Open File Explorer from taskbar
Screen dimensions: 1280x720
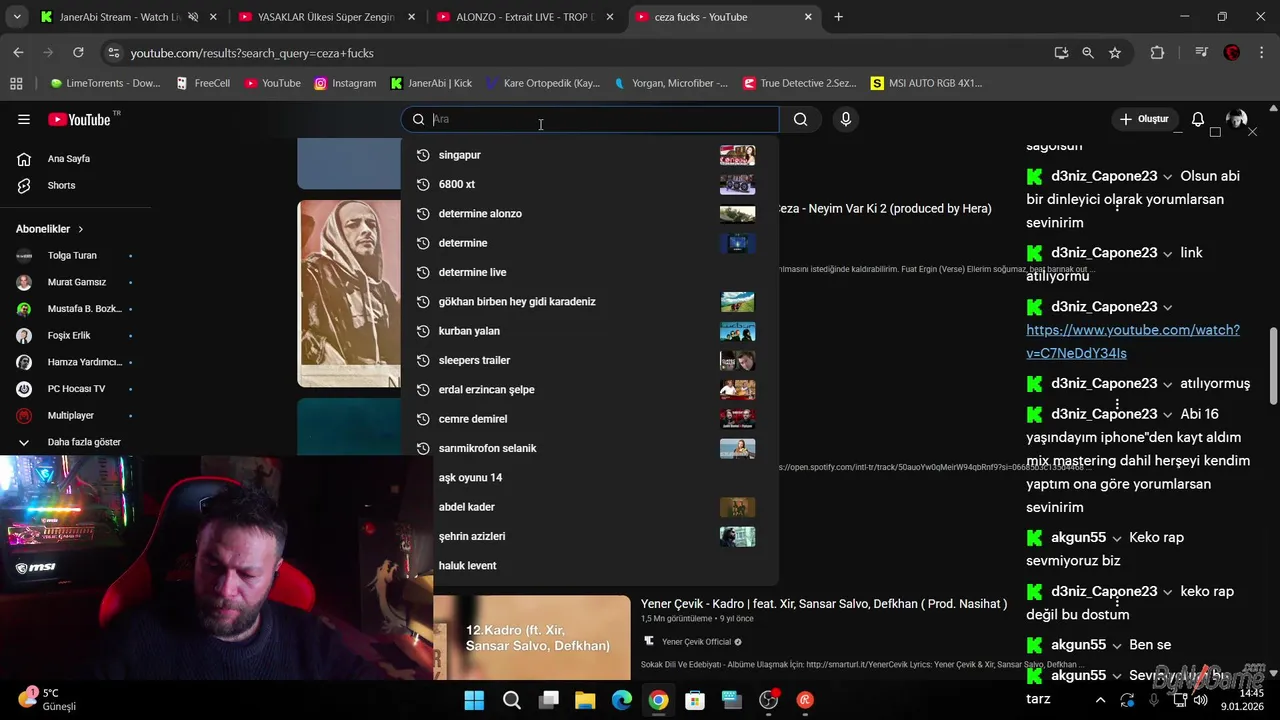(x=585, y=700)
